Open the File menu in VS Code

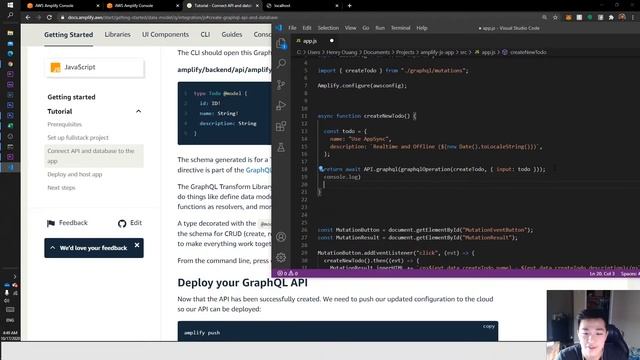pos(292,28)
